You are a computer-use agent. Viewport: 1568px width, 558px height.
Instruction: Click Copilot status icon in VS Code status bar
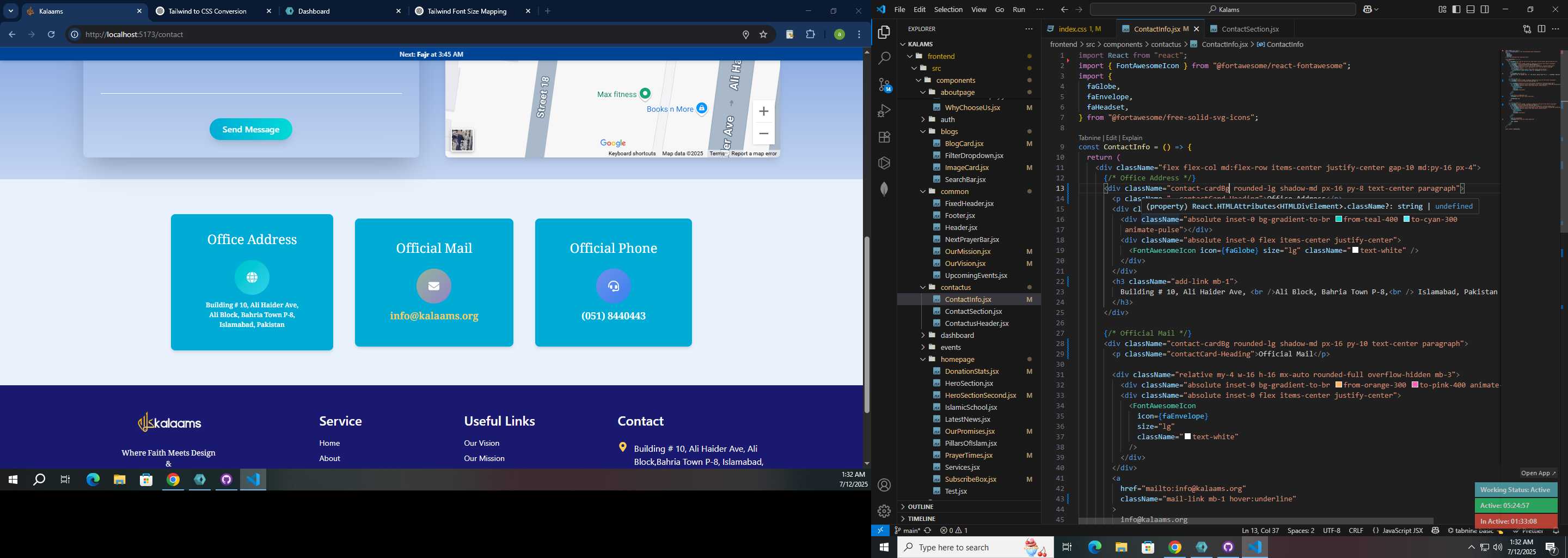coord(1435,531)
